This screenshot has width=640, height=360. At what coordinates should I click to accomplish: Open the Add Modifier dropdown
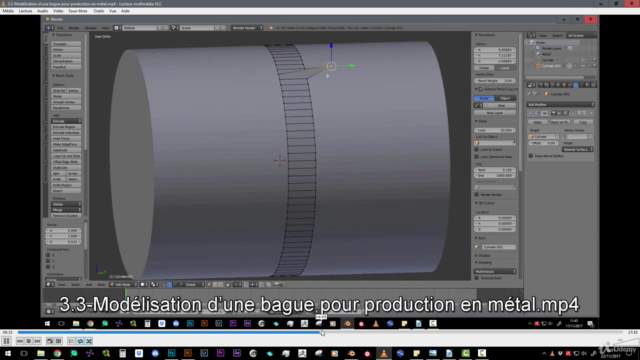560,104
